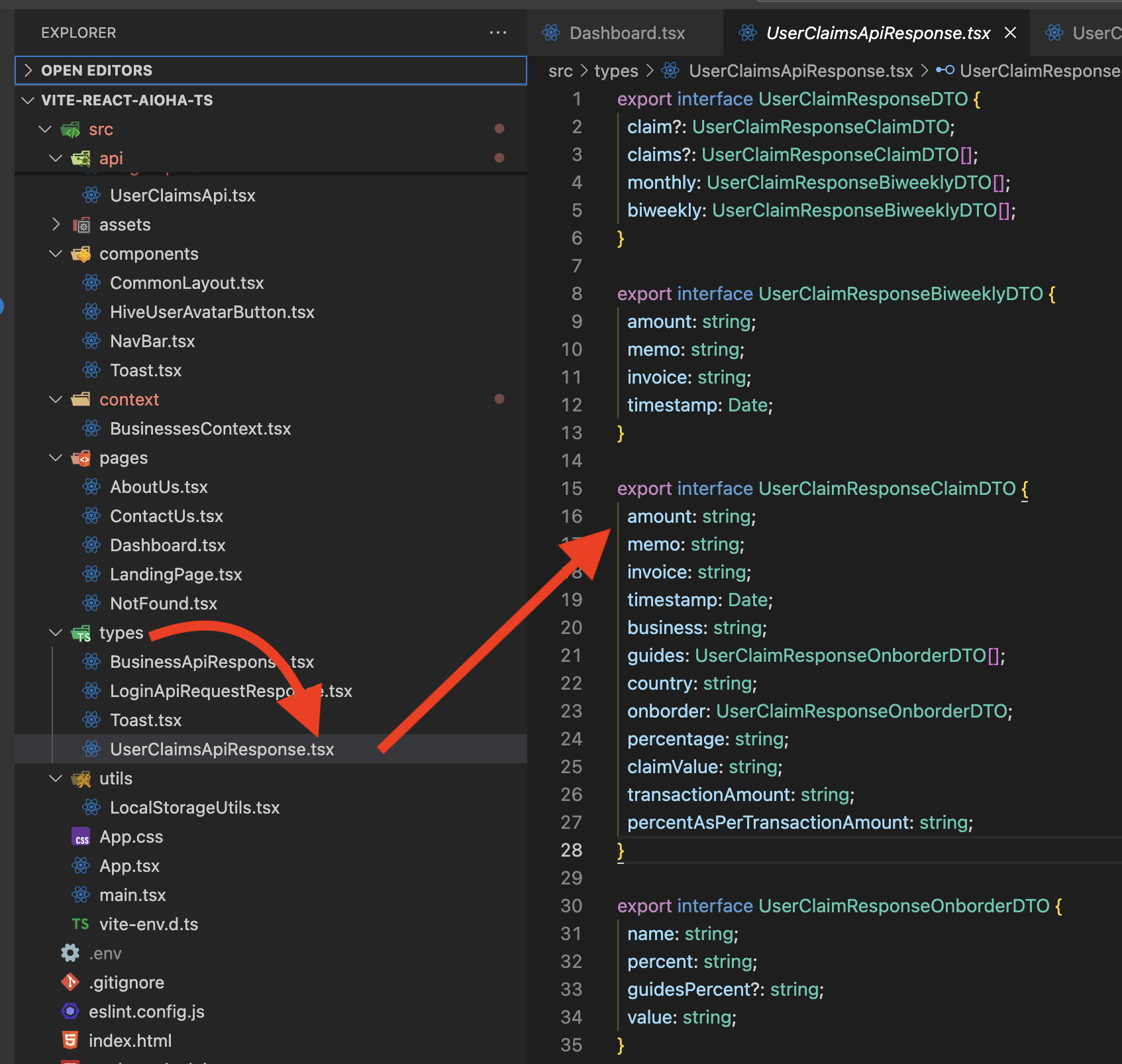Screen dimensions: 1122x1064
Task: Click UserClaimResponse symbol in breadcrumb
Action: pyautogui.click(x=1040, y=71)
